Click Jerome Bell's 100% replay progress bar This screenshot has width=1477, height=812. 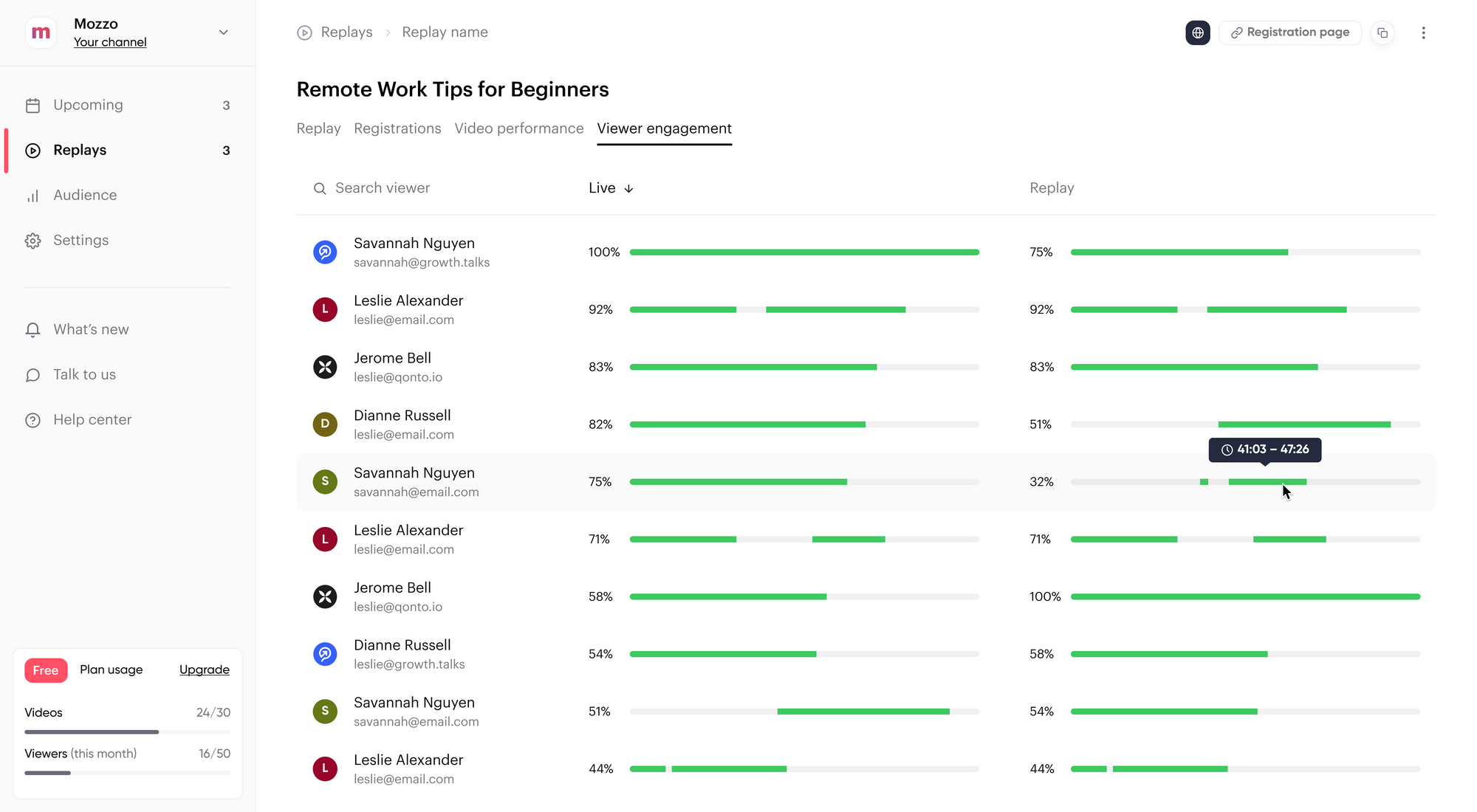(1245, 596)
